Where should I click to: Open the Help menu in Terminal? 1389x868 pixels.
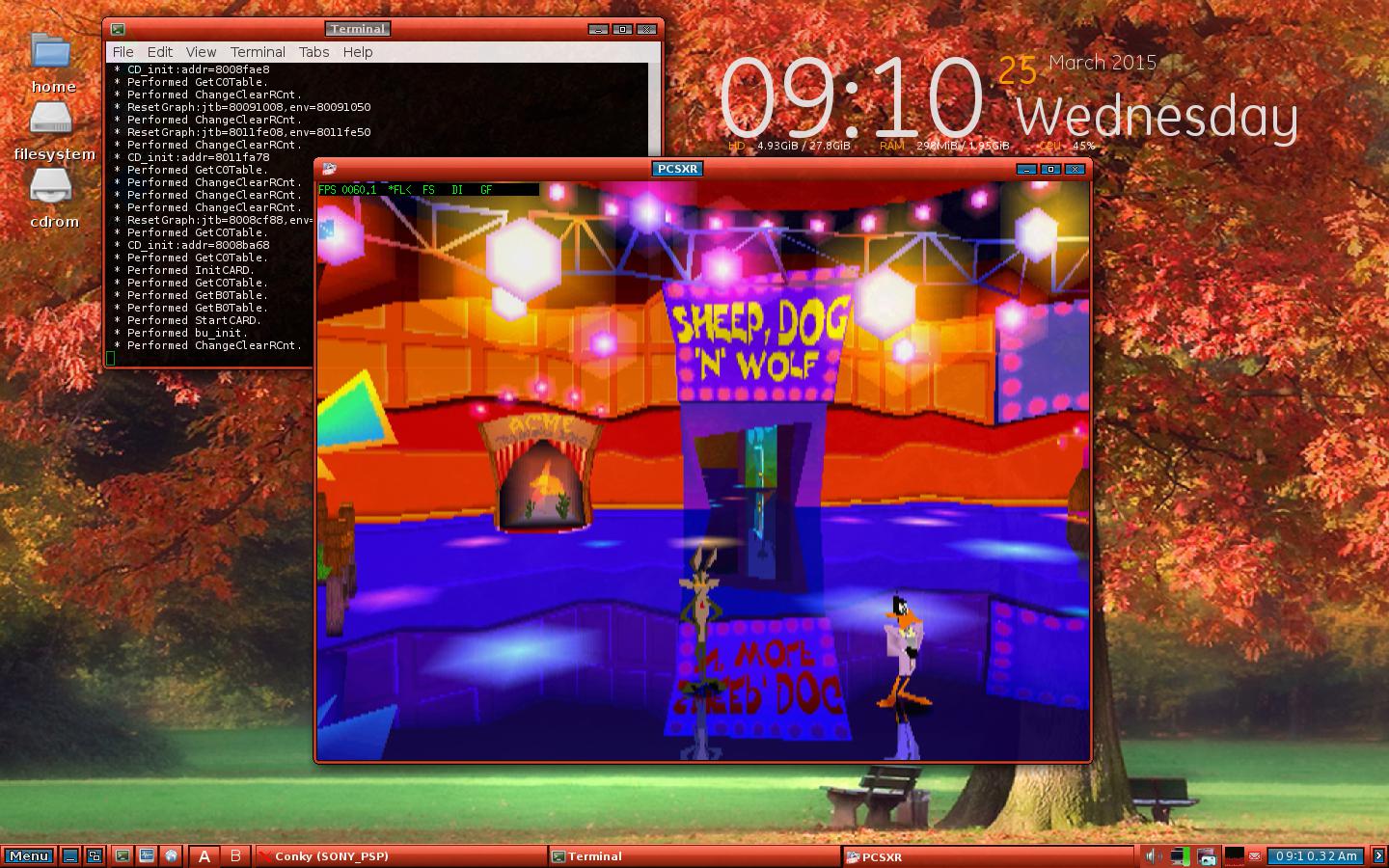[358, 52]
